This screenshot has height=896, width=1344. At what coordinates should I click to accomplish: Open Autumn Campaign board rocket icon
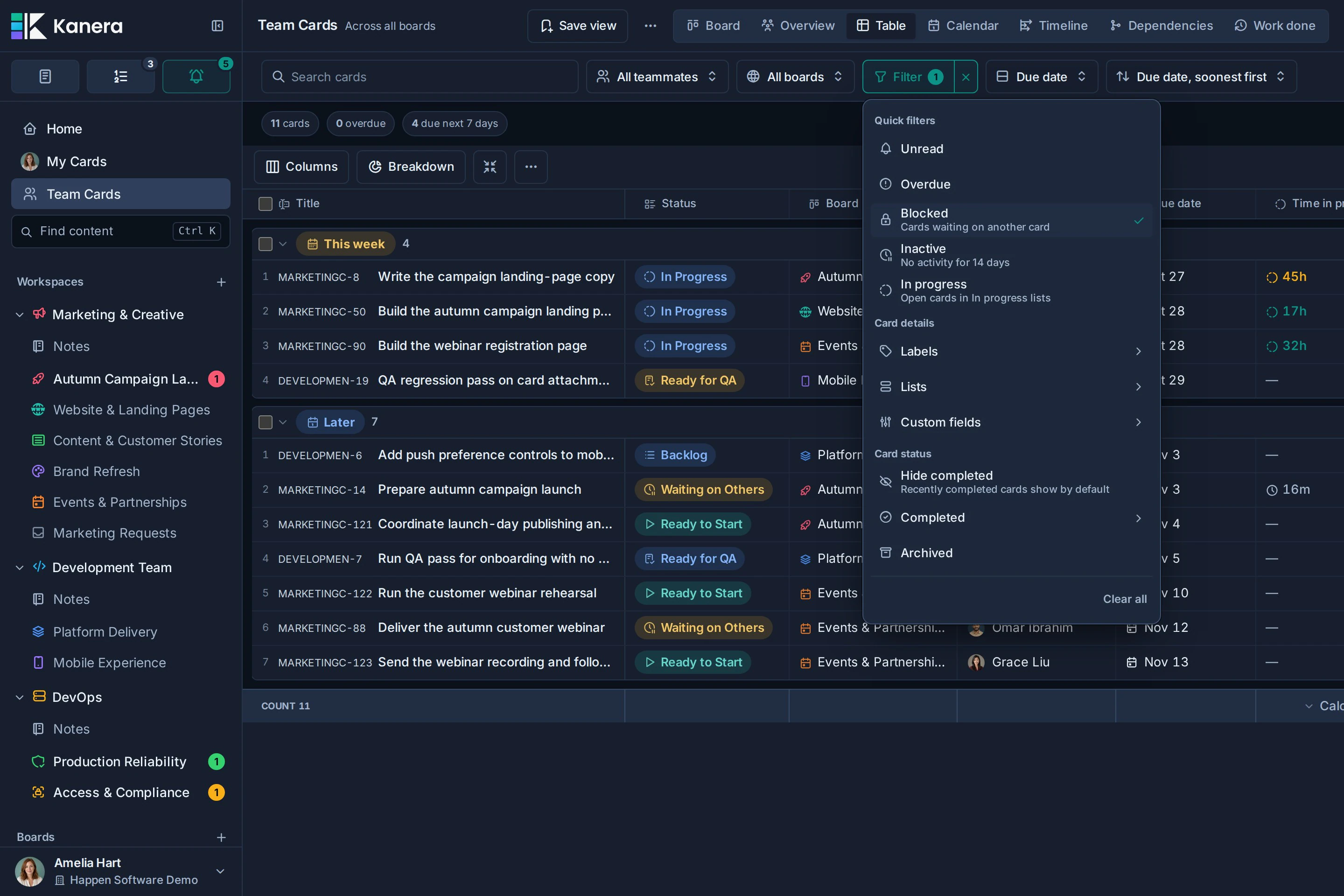38,379
